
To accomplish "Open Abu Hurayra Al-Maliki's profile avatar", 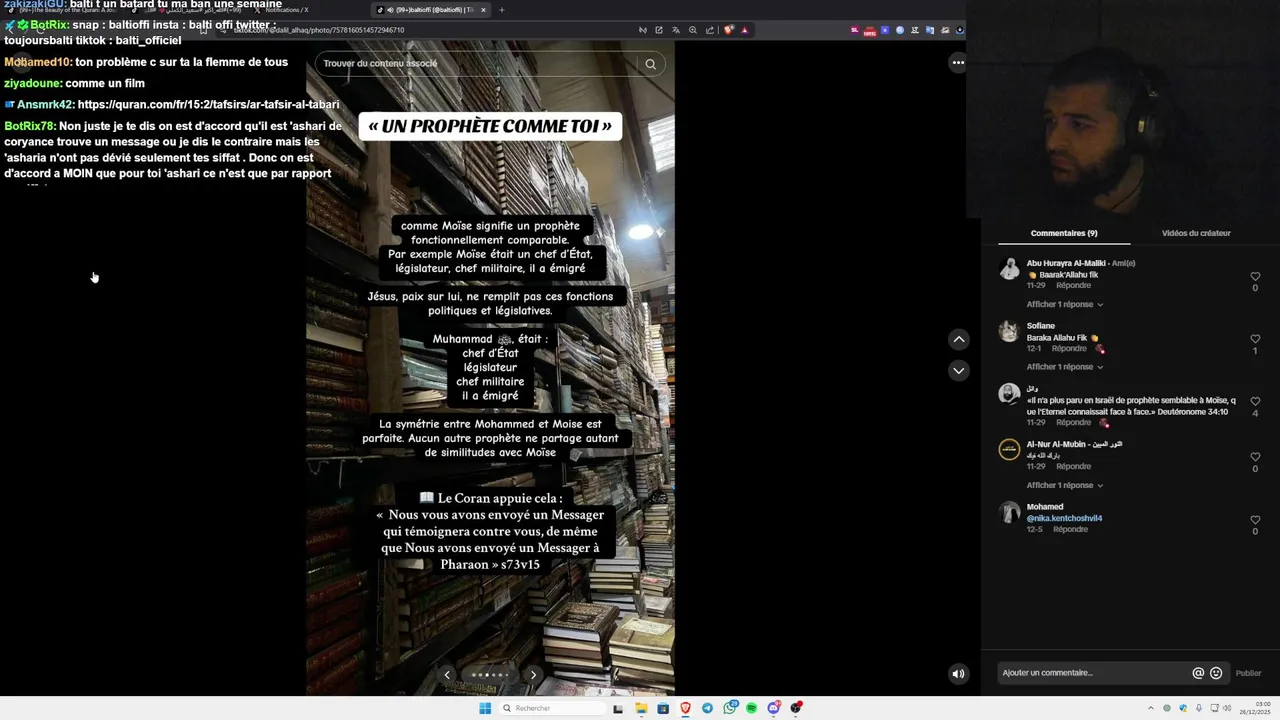I will click(x=1009, y=269).
